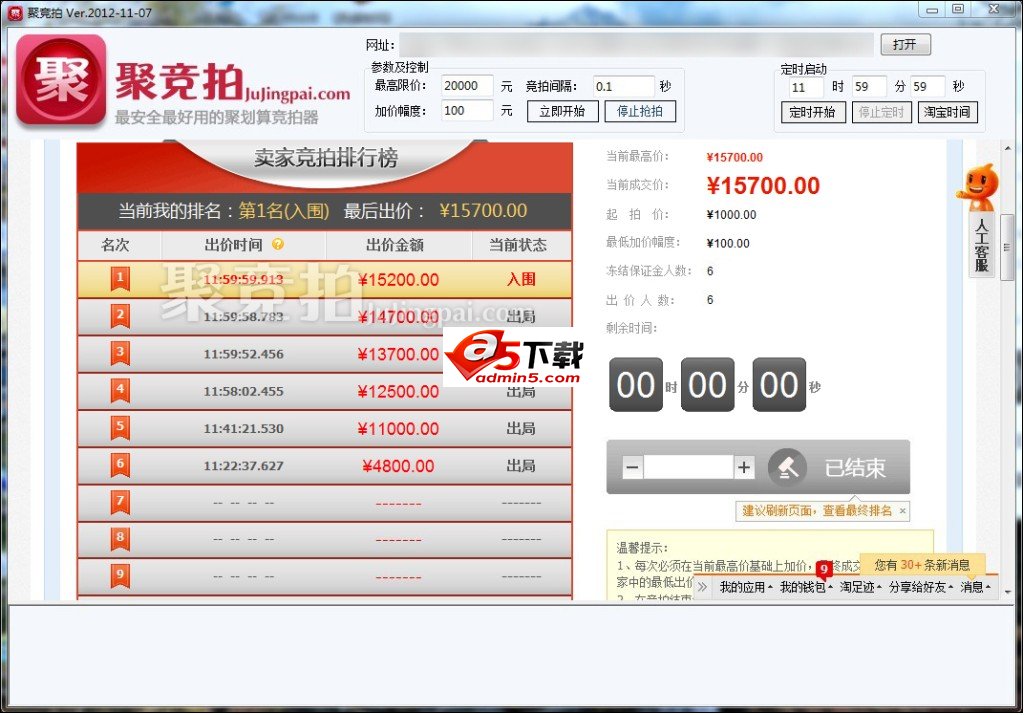Click the orange mascot icon
1027x715 pixels.
[x=980, y=187]
